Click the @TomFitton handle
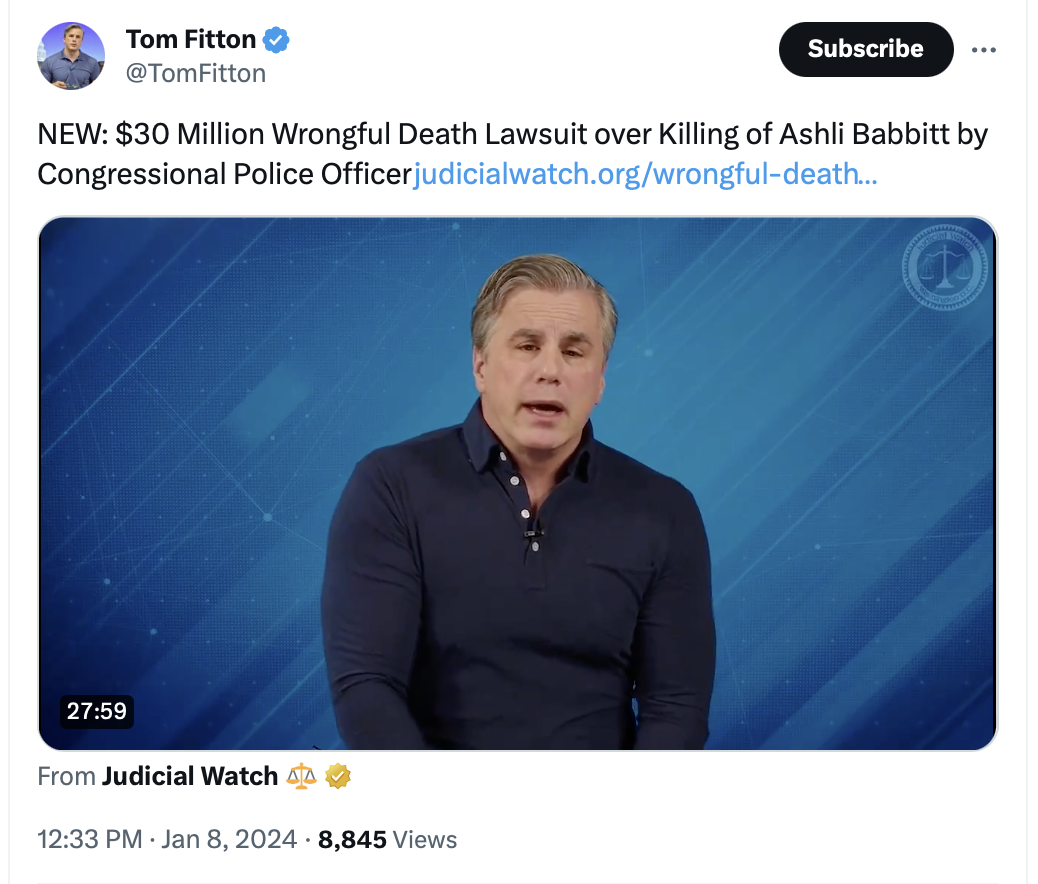The width and height of the screenshot is (1038, 884). click(x=195, y=73)
